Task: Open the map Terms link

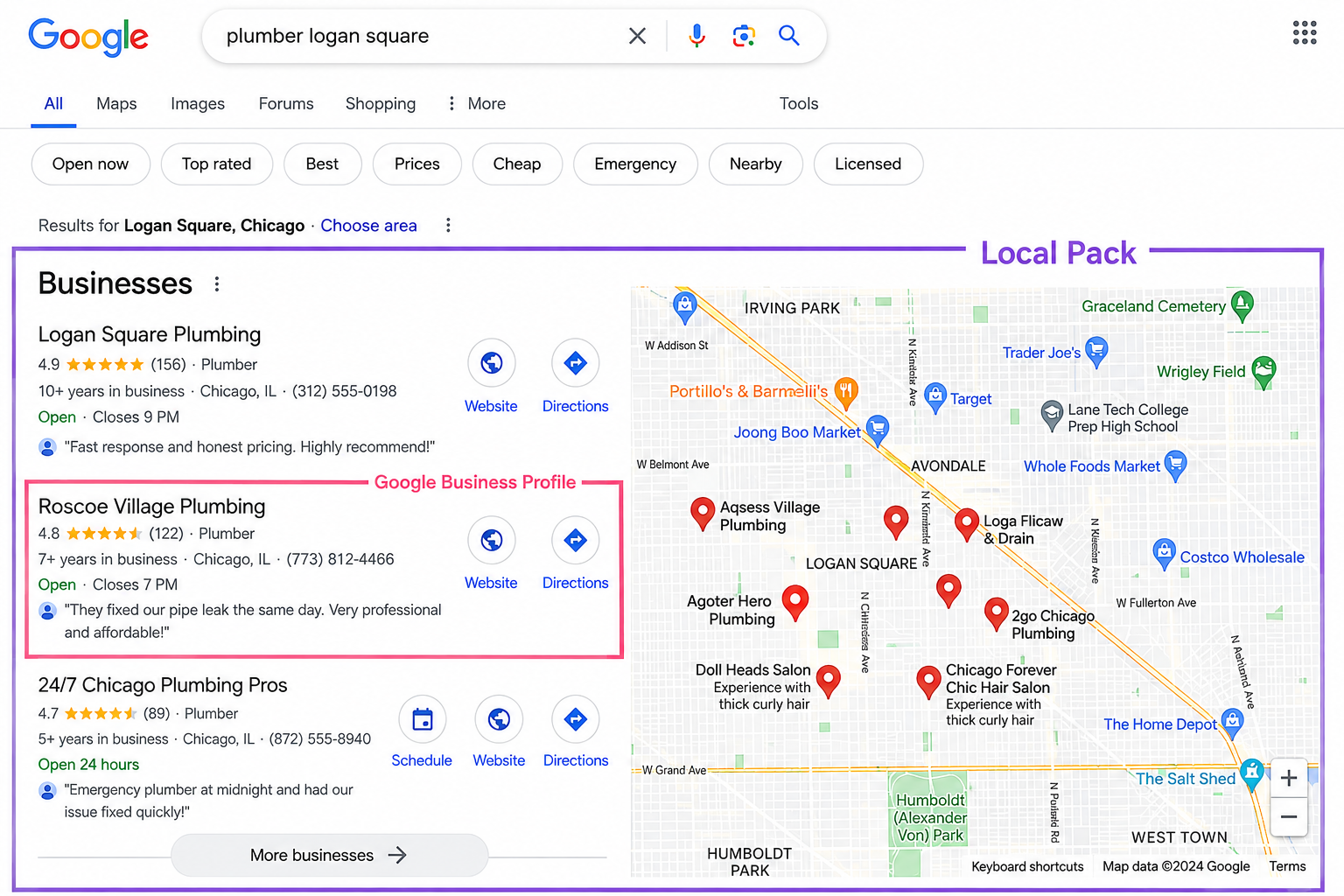Action: pos(1287,866)
